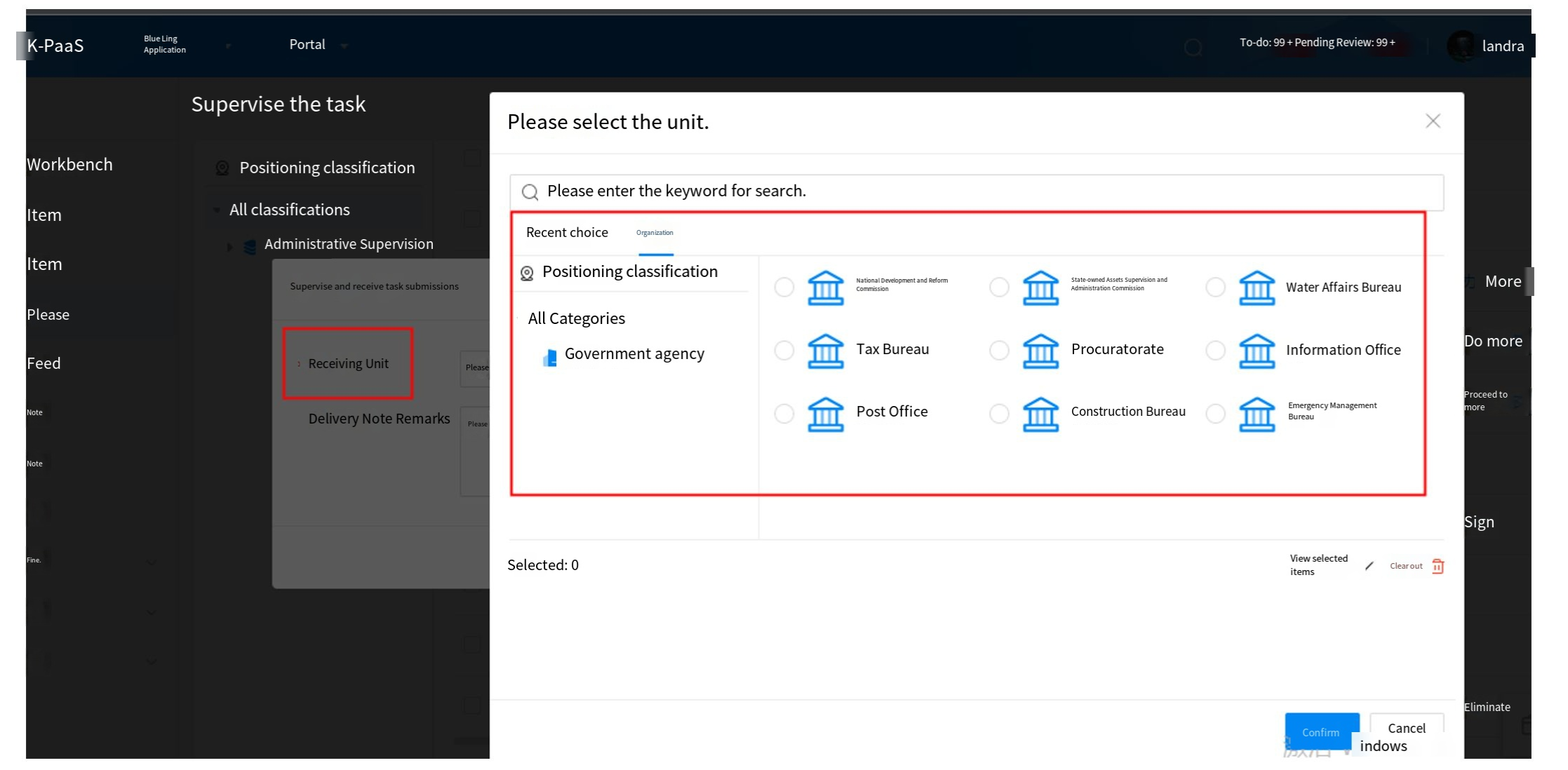Click the Government agency folder icon
Screen dimensions: 1568x770
coord(550,358)
